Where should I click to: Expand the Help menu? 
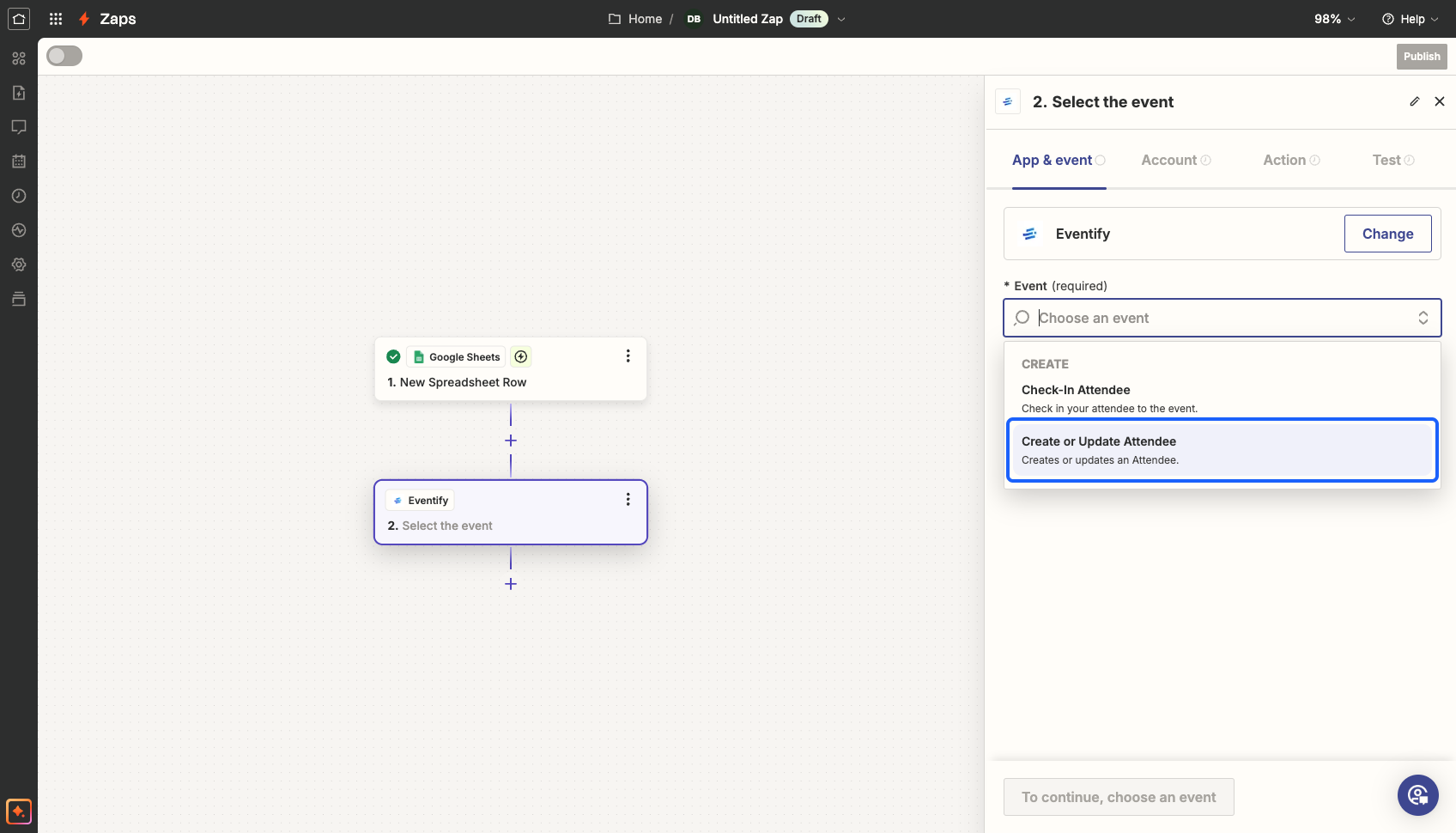click(1410, 19)
